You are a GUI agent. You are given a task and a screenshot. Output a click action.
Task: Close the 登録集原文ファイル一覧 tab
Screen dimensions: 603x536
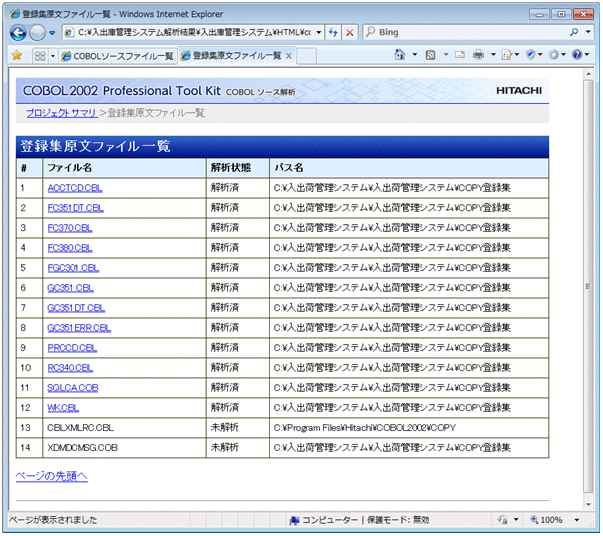click(x=289, y=56)
